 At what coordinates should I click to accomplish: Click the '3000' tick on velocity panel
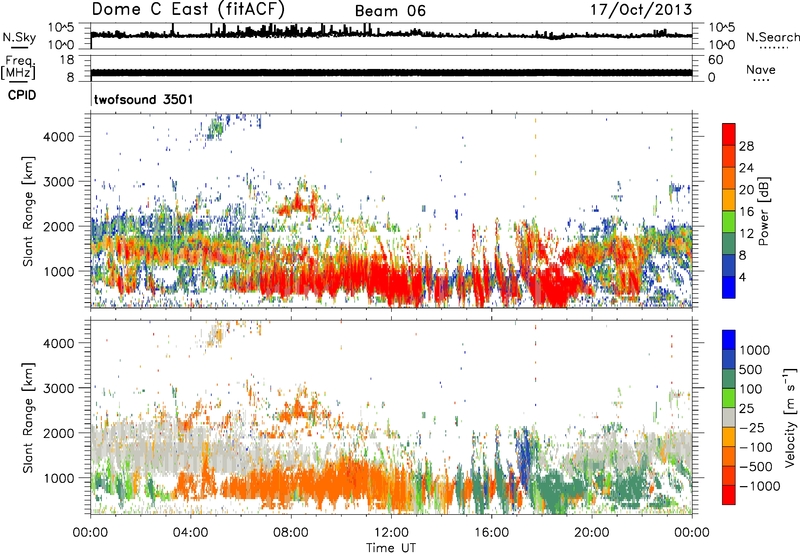58,388
